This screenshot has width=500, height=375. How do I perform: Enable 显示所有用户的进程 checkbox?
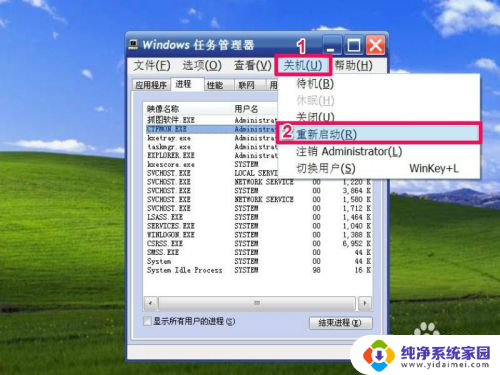point(147,321)
